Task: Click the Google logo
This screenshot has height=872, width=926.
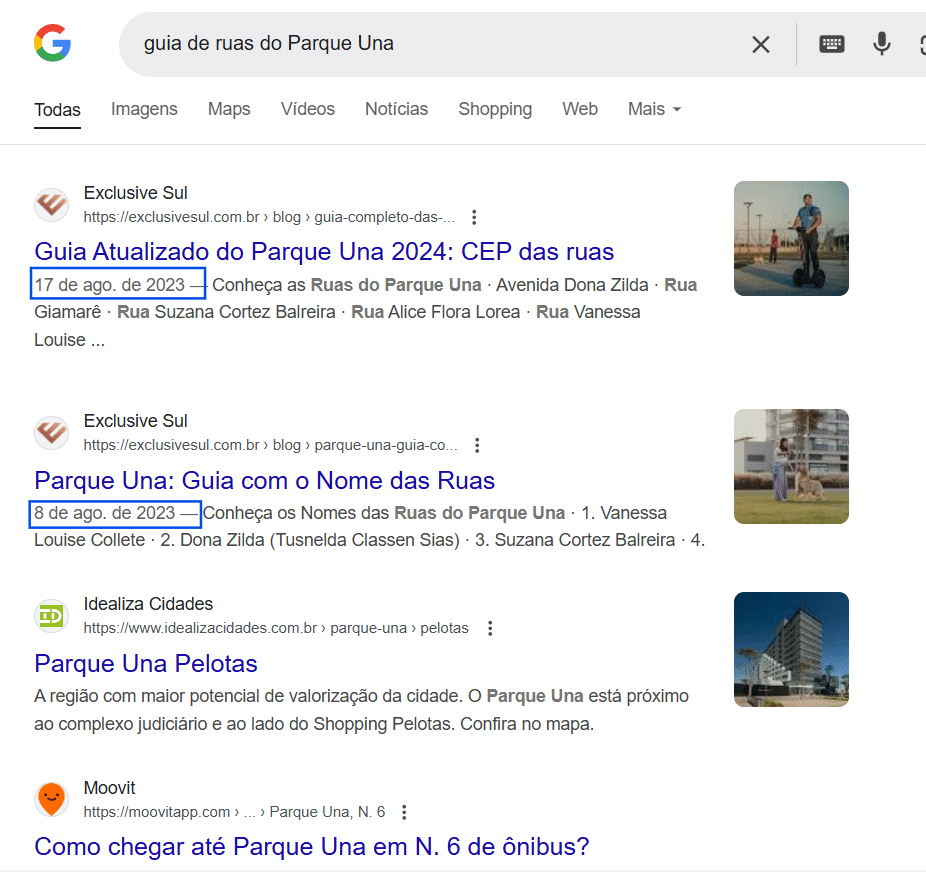Action: coord(52,44)
